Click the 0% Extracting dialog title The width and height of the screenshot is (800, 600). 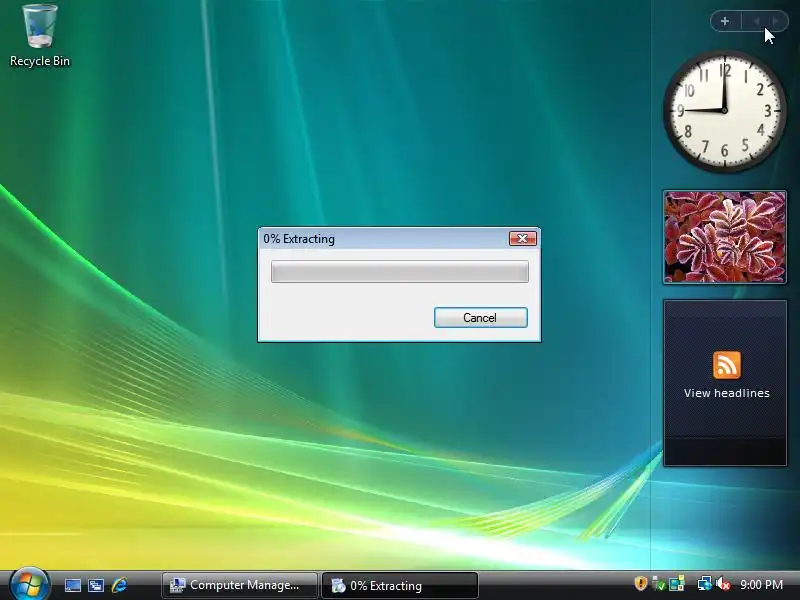click(x=299, y=239)
